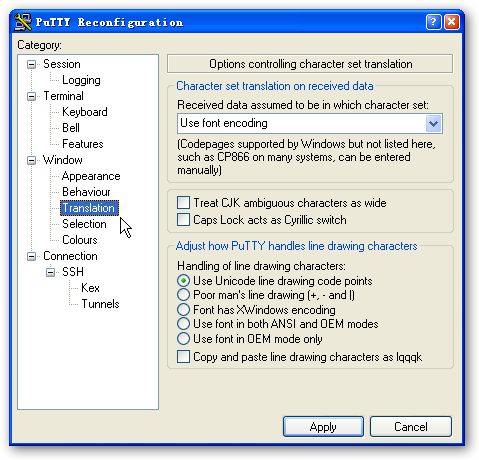Click the help question mark button
The image size is (479, 460).
(433, 22)
